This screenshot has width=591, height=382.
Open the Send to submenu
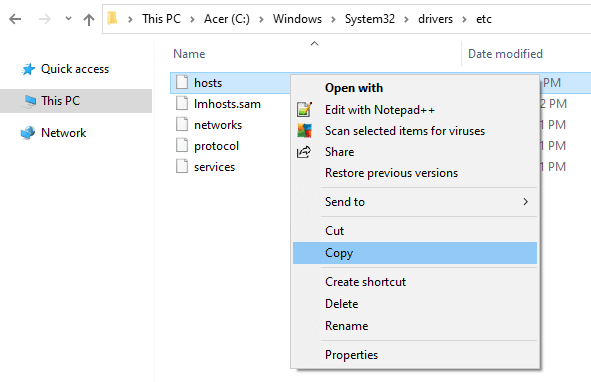(415, 202)
